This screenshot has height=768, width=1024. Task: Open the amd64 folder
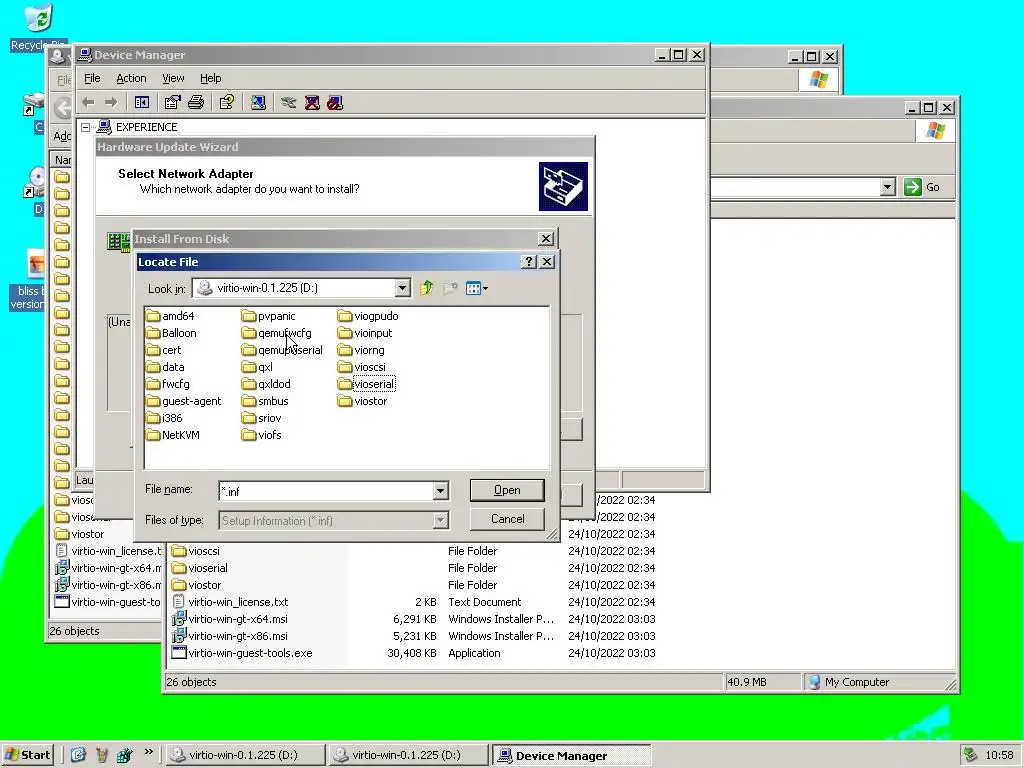170,316
